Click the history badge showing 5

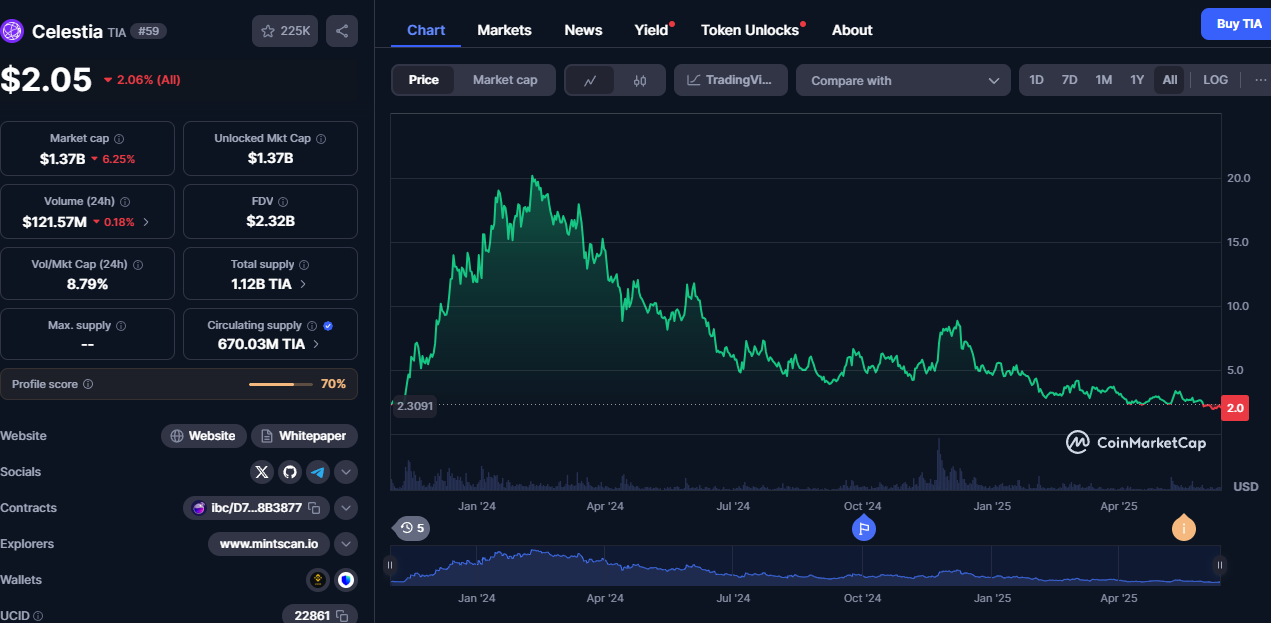coord(411,528)
